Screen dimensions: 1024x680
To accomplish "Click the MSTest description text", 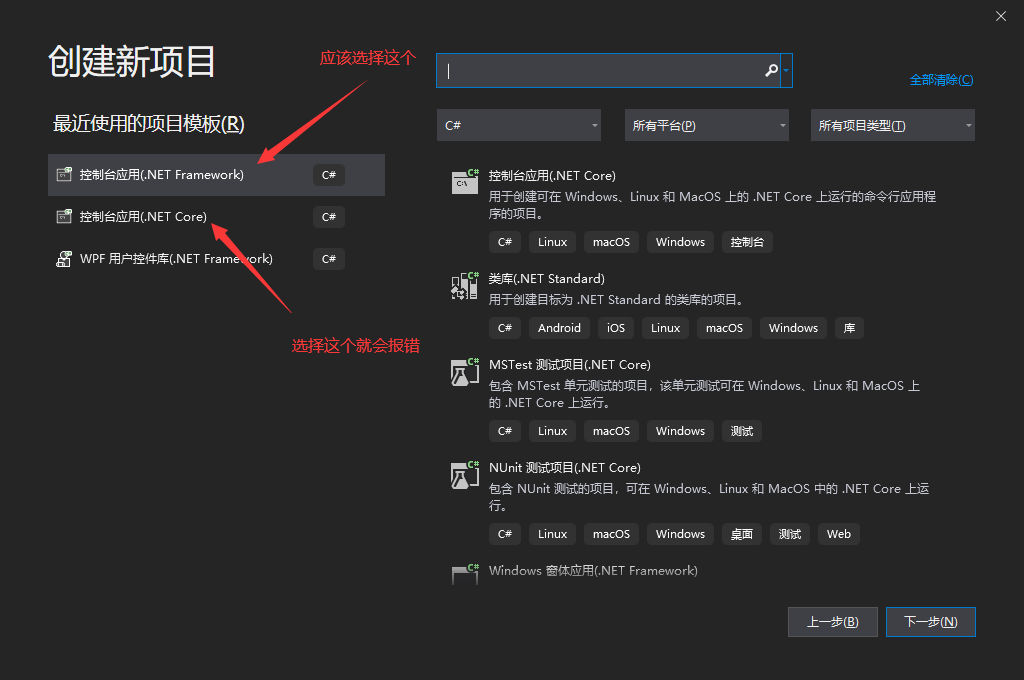I will (704, 394).
